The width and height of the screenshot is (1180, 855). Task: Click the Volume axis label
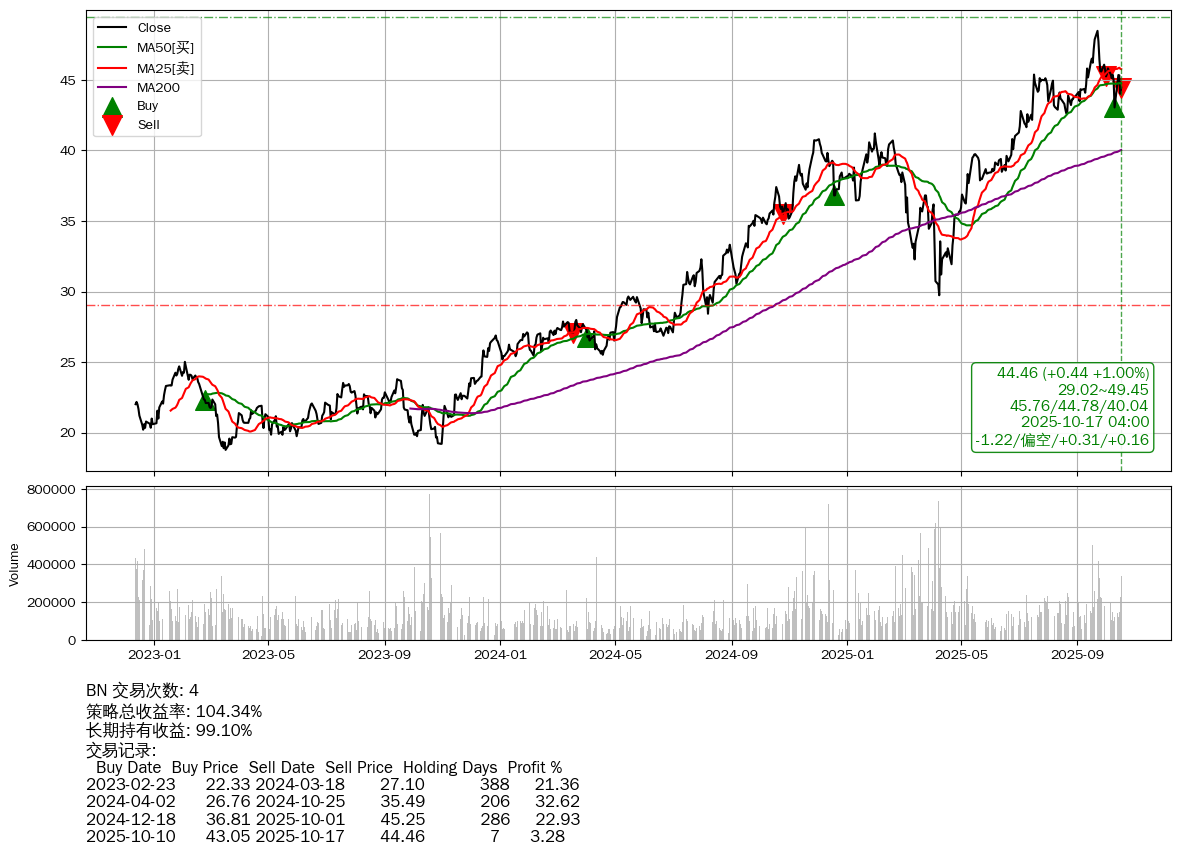pyautogui.click(x=14, y=564)
